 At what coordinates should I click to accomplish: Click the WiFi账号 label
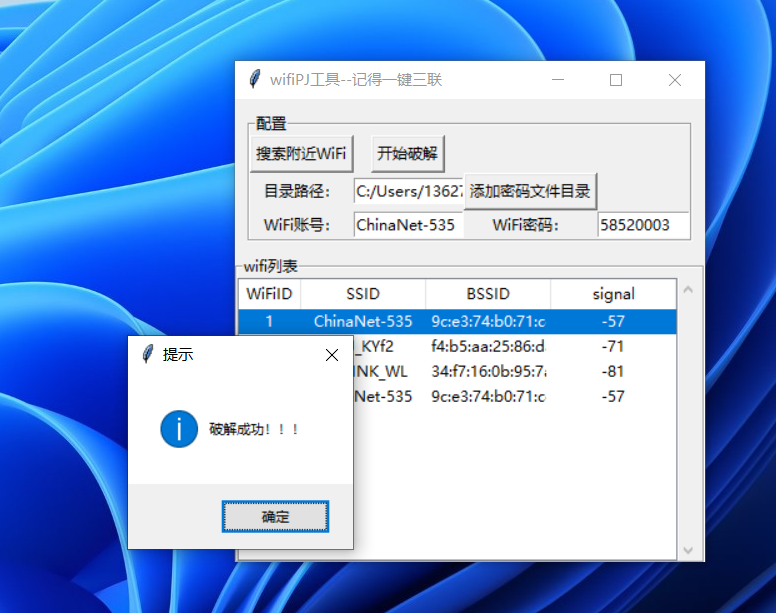pyautogui.click(x=296, y=225)
